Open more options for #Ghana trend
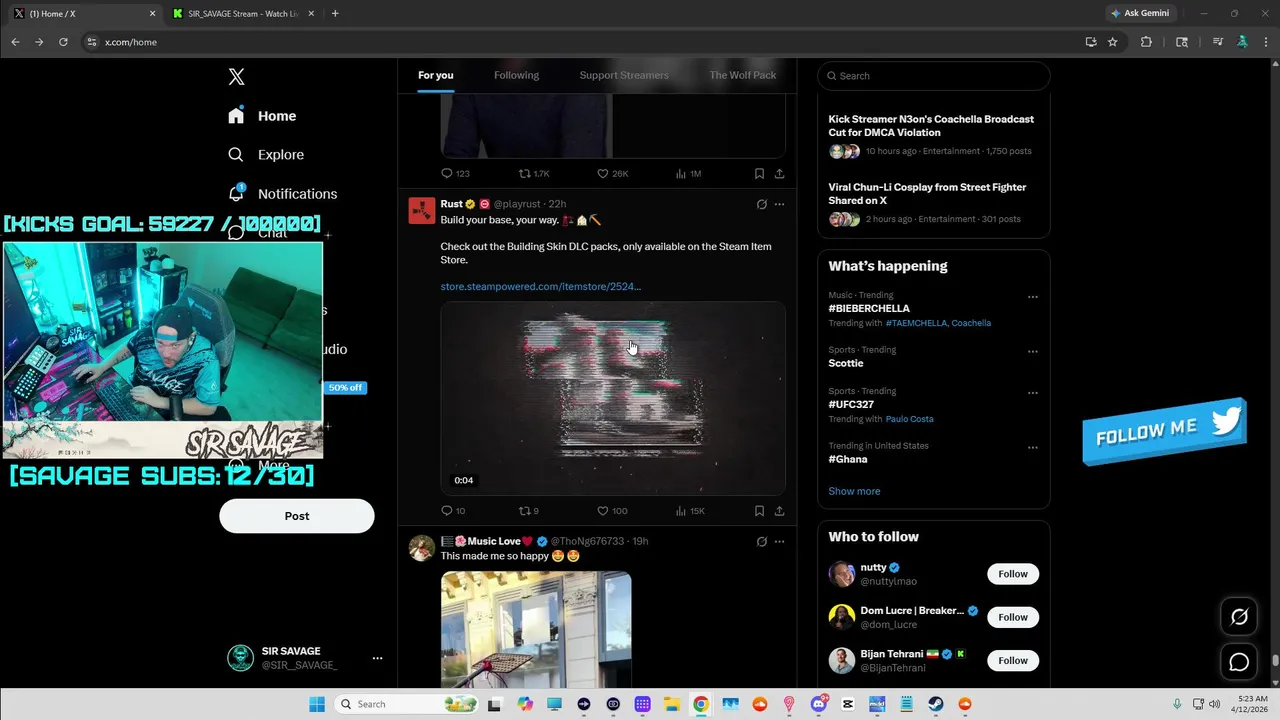The height and width of the screenshot is (720, 1280). coord(1033,448)
